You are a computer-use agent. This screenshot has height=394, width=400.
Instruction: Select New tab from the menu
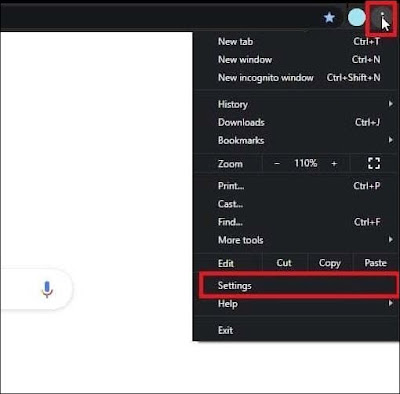tap(296, 42)
